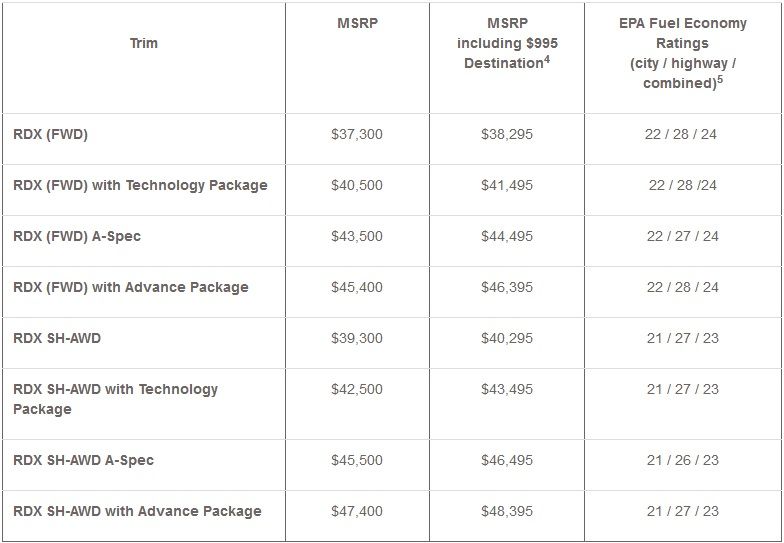
Task: Click the 22 / 27 / 24 fuel rating
Action: coord(682,236)
